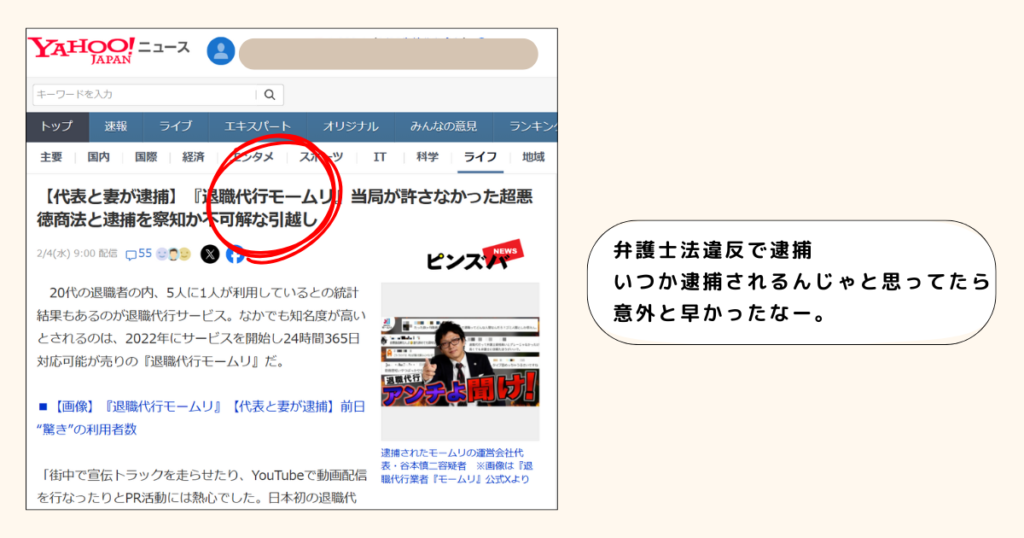Open the オリジナル tab
The image size is (1024, 538).
pos(350,126)
